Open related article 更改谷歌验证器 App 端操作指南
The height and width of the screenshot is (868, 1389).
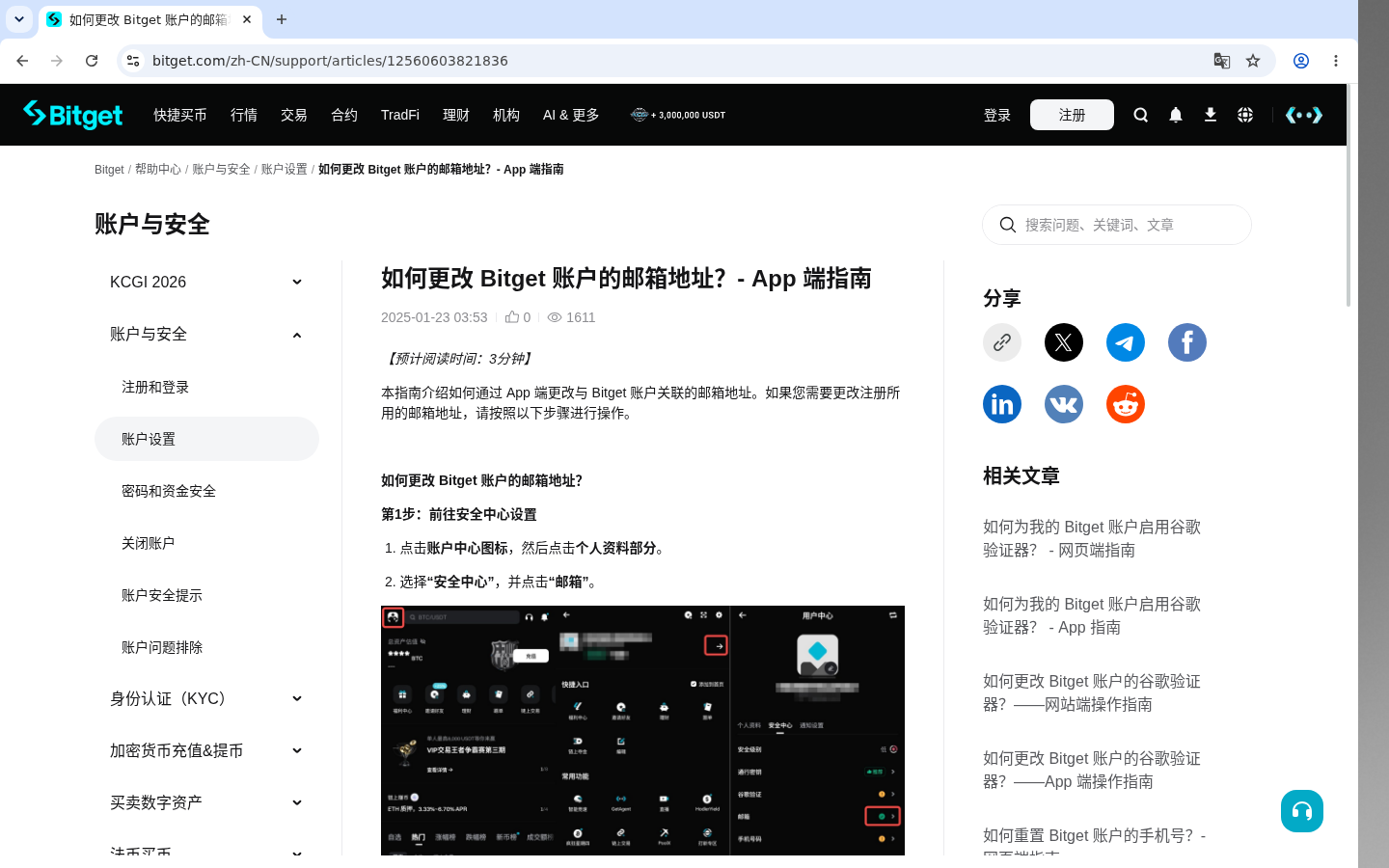point(1092,770)
